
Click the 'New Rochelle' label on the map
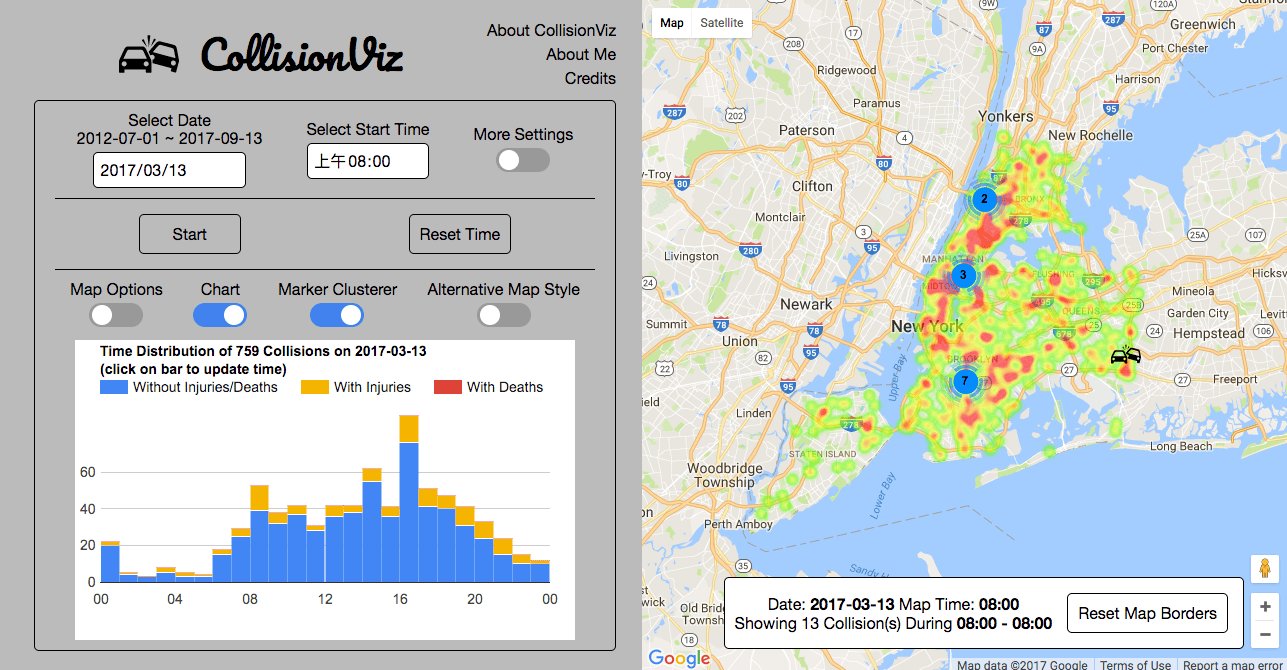1090,135
